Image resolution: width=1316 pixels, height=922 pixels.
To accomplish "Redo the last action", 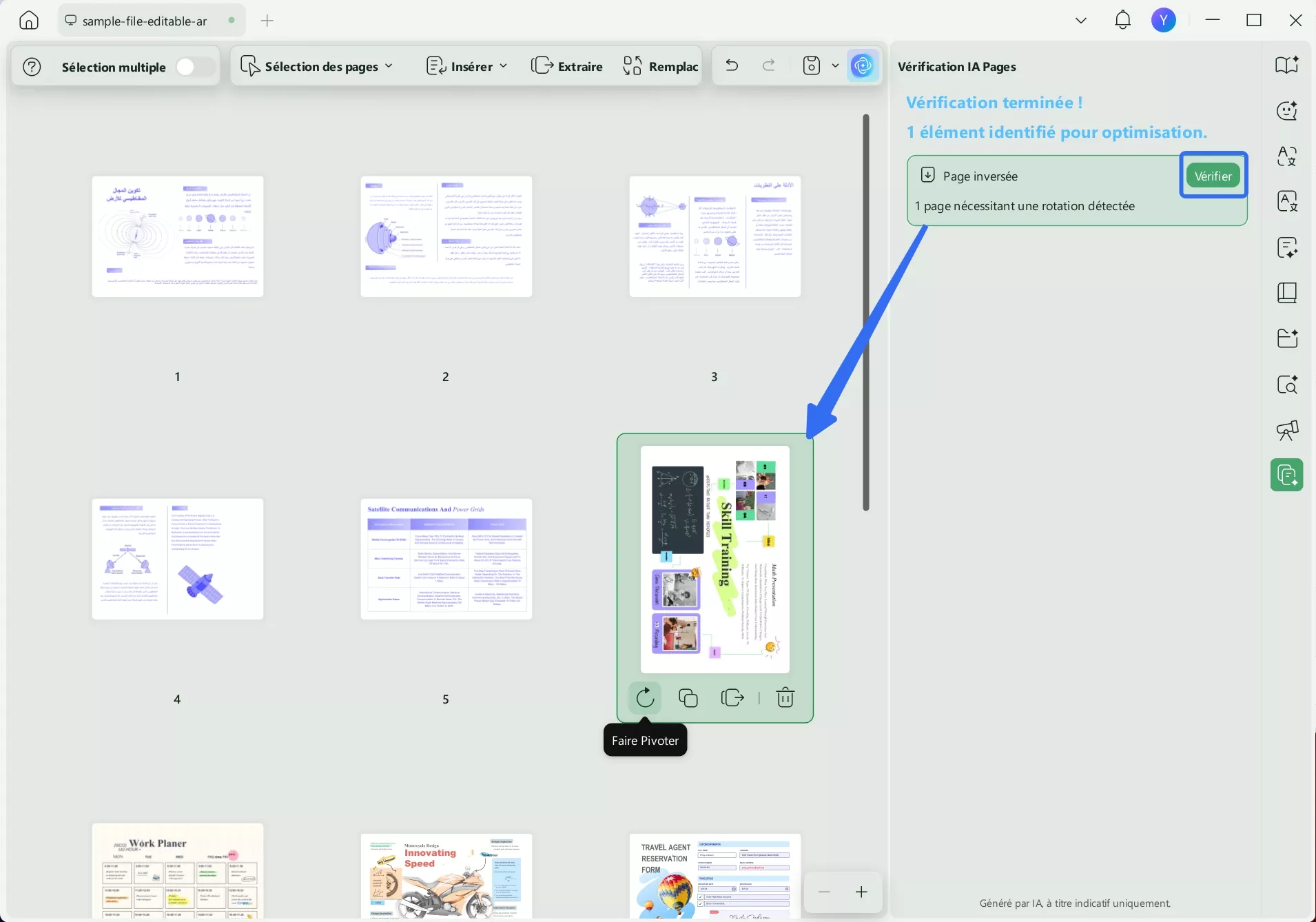I will coord(769,65).
